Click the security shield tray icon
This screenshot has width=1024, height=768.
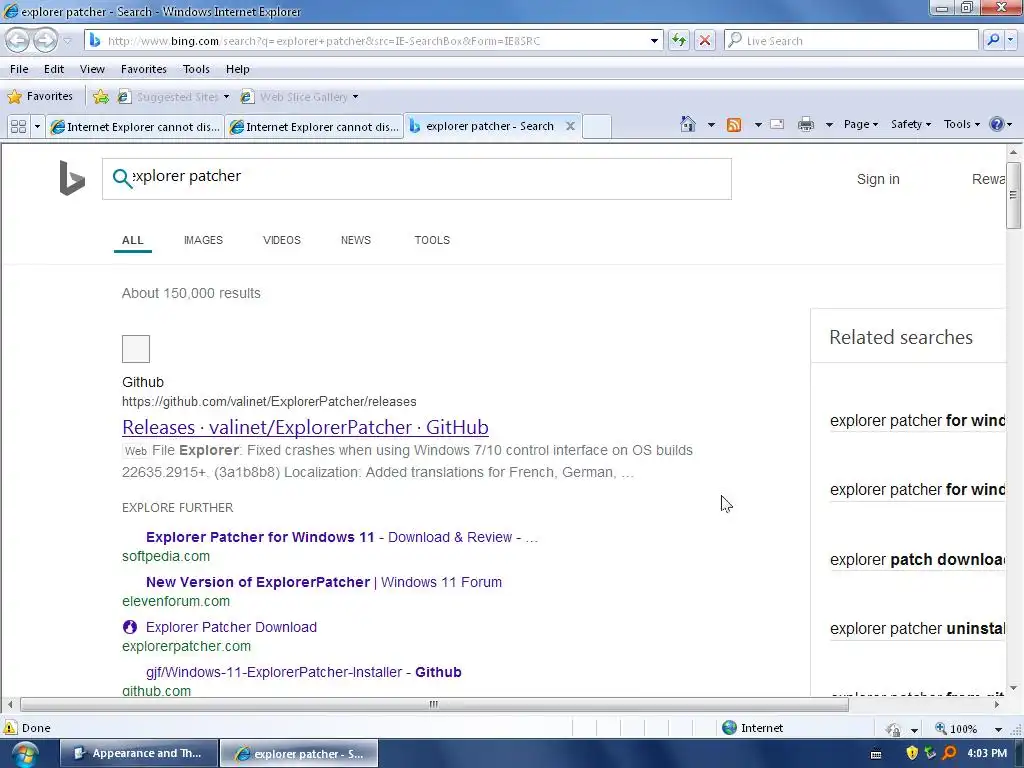(912, 753)
